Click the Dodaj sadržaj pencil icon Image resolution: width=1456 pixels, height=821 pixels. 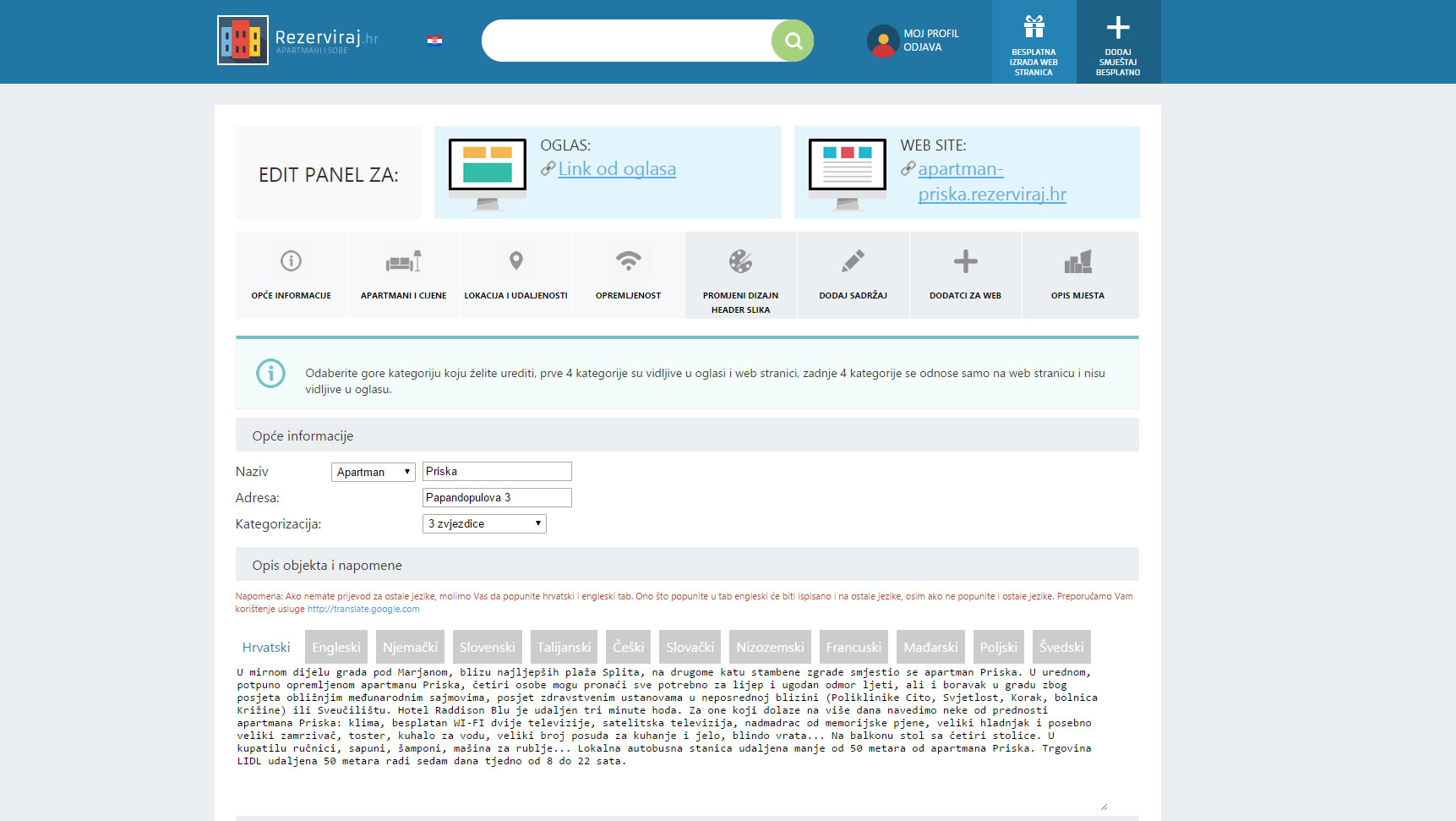click(853, 261)
